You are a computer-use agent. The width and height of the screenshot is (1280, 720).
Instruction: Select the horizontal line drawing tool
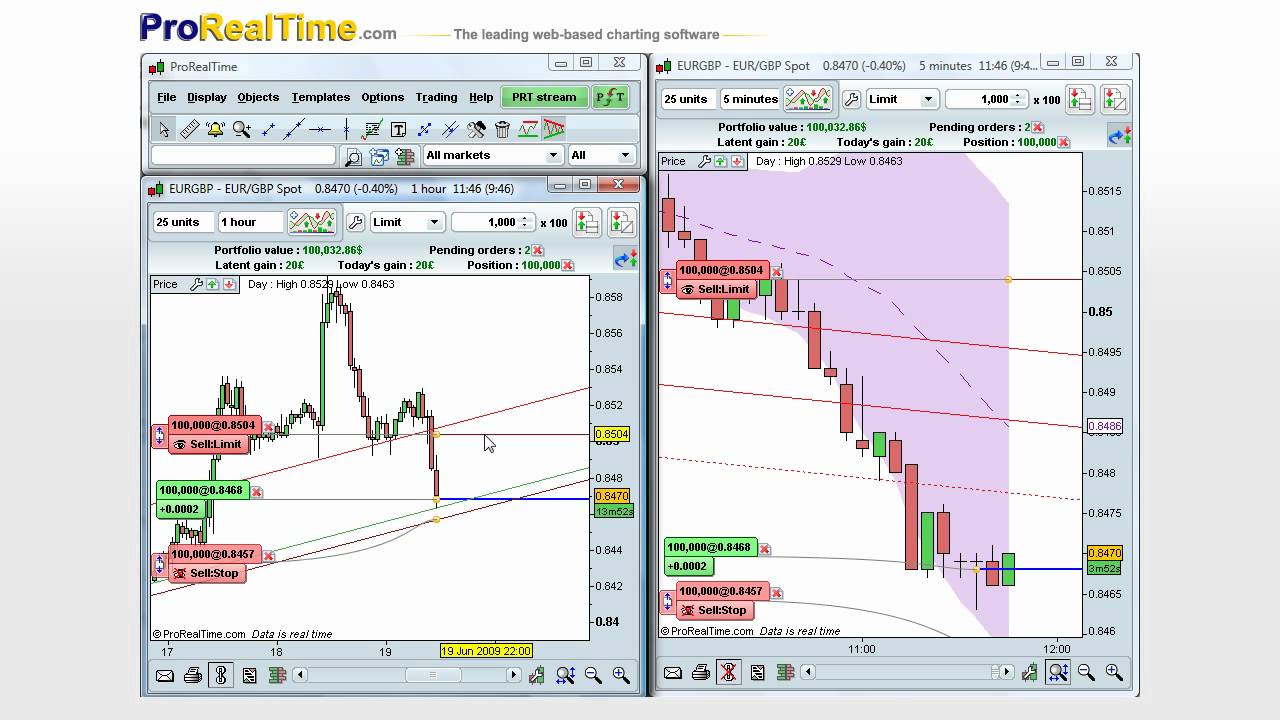320,129
